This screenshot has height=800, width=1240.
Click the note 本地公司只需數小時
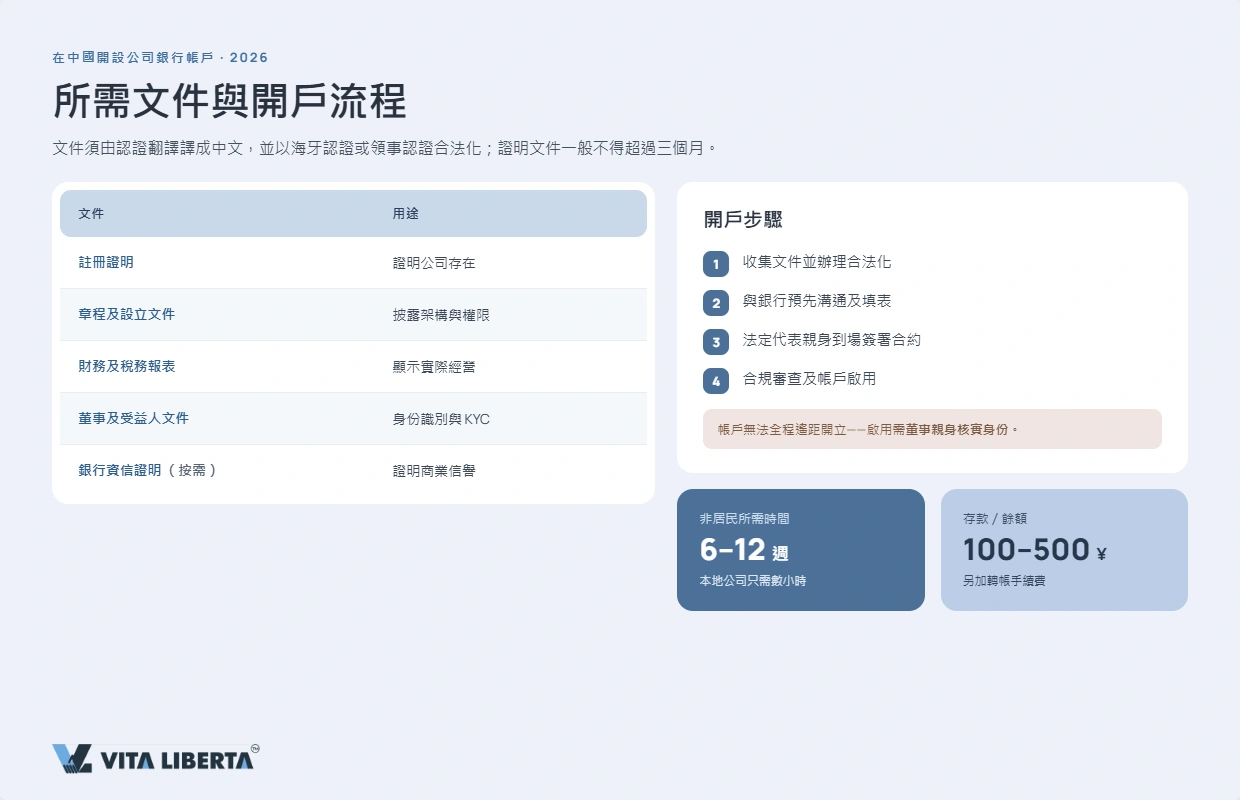[753, 581]
